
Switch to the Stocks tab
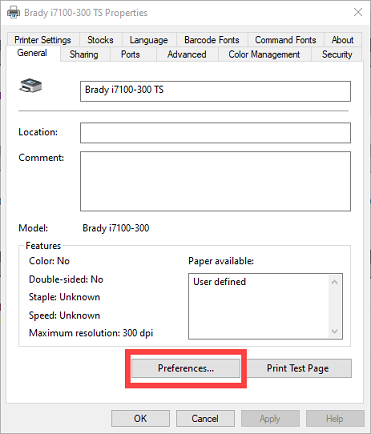pyautogui.click(x=100, y=40)
